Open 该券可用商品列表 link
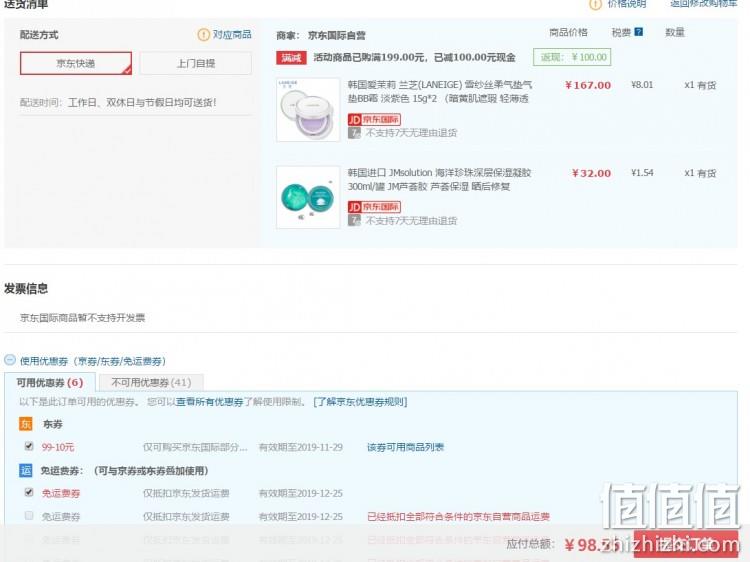This screenshot has width=750, height=562. [x=405, y=447]
